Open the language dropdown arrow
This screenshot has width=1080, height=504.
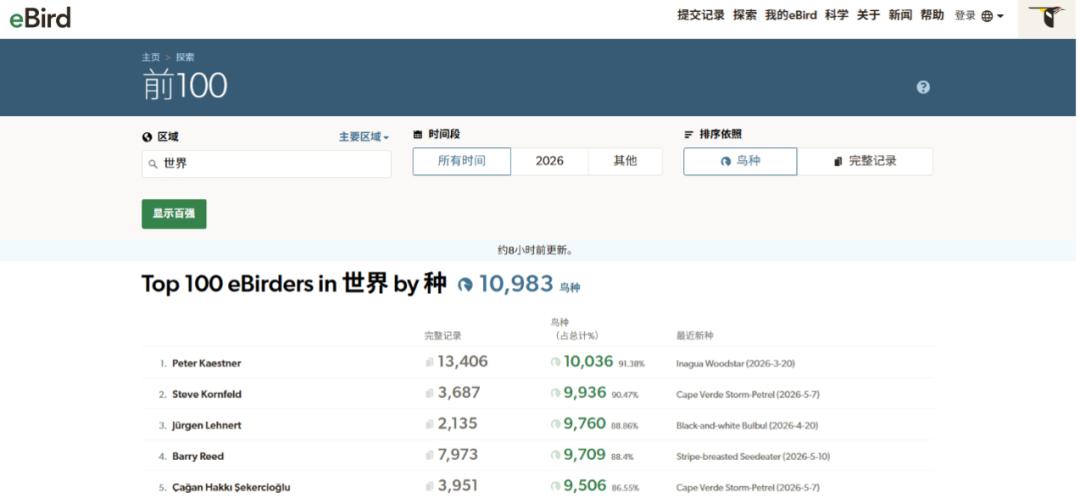(x=1000, y=17)
